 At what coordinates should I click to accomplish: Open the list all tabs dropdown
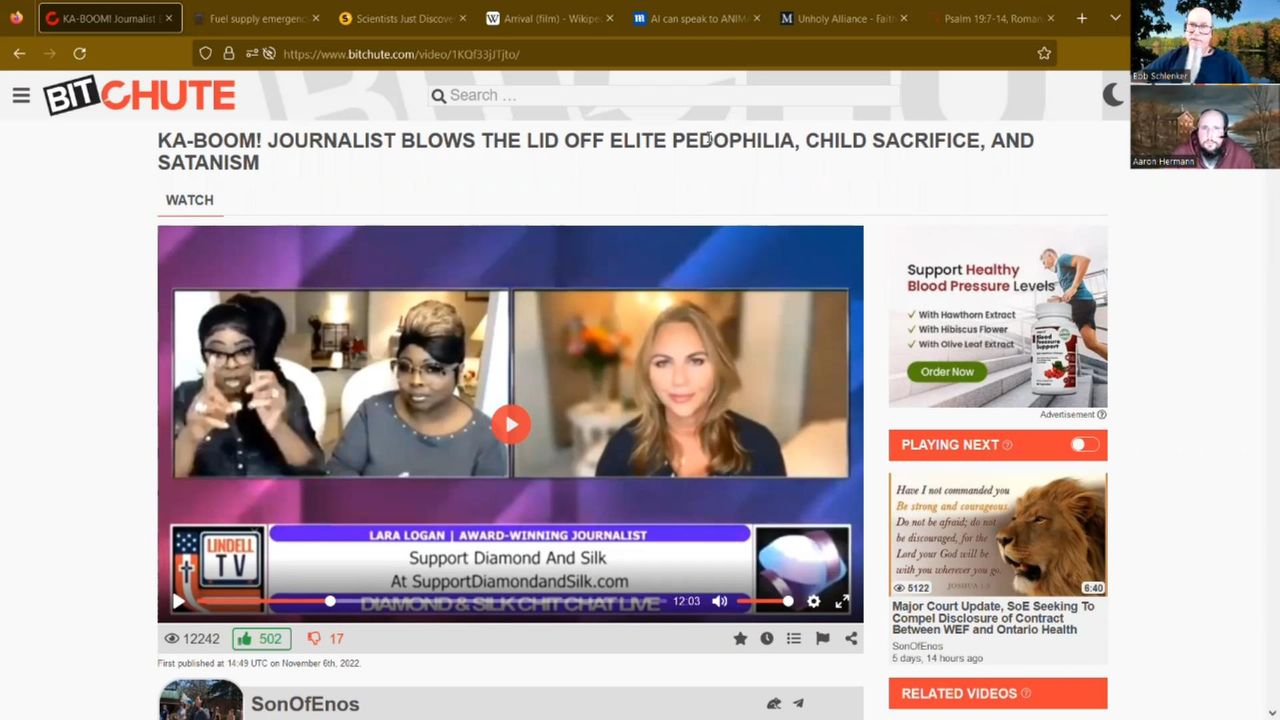pyautogui.click(x=1115, y=18)
